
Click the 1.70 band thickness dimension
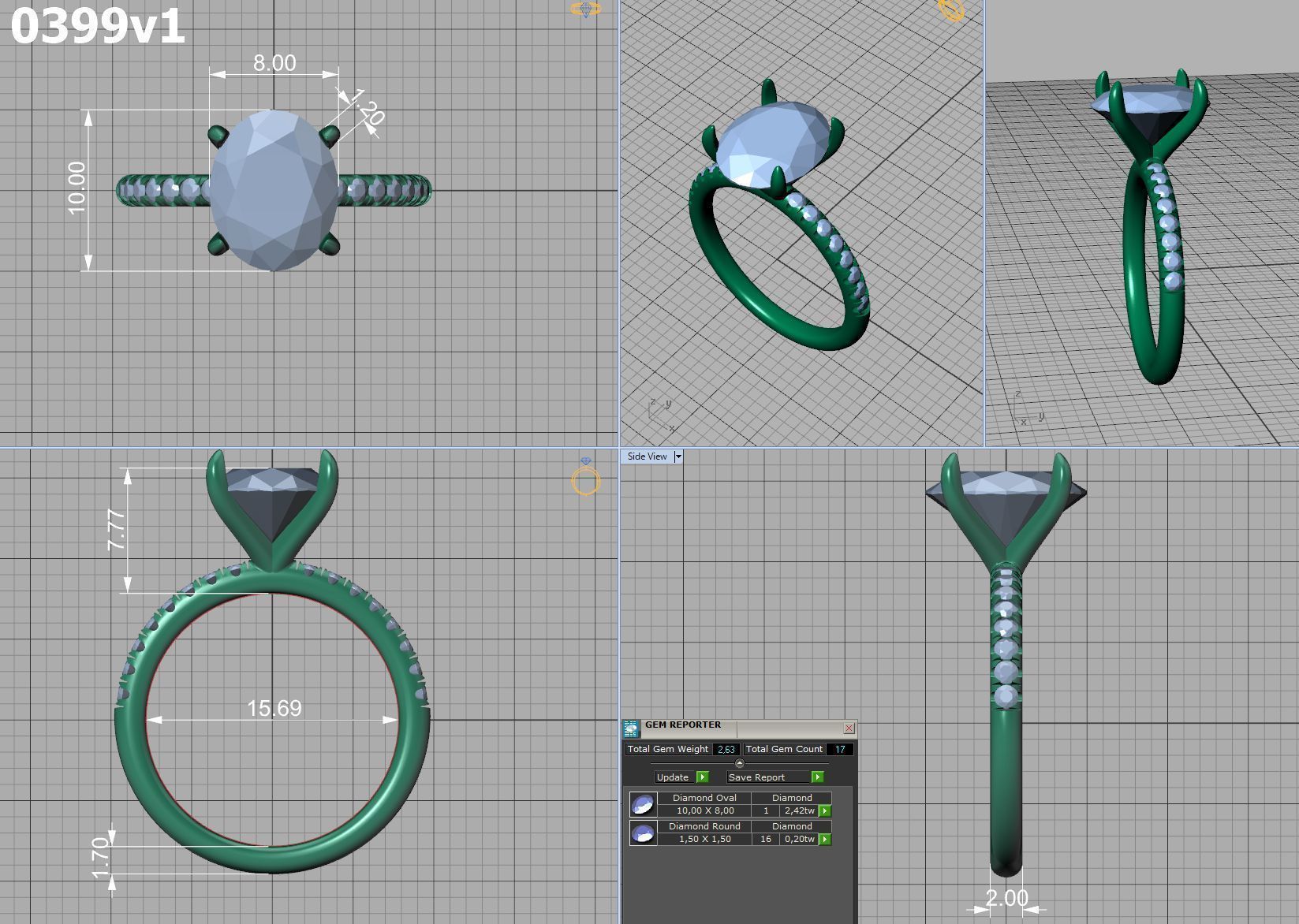[100, 858]
